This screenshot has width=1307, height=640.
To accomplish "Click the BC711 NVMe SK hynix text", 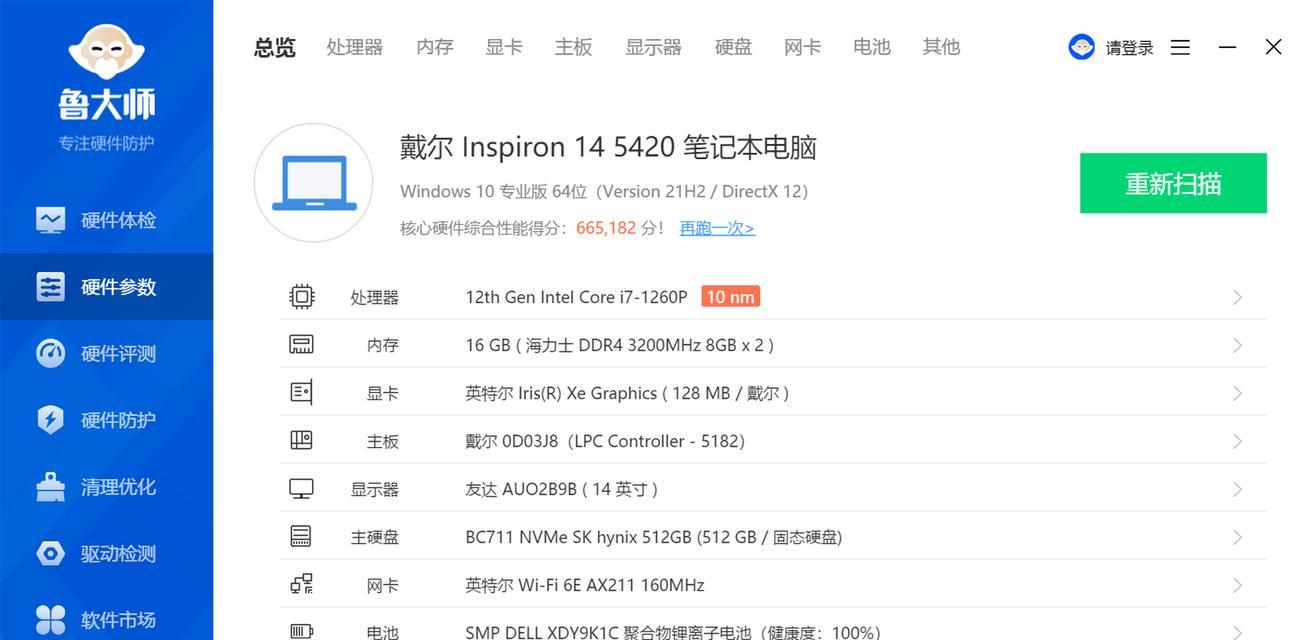I will [x=653, y=537].
